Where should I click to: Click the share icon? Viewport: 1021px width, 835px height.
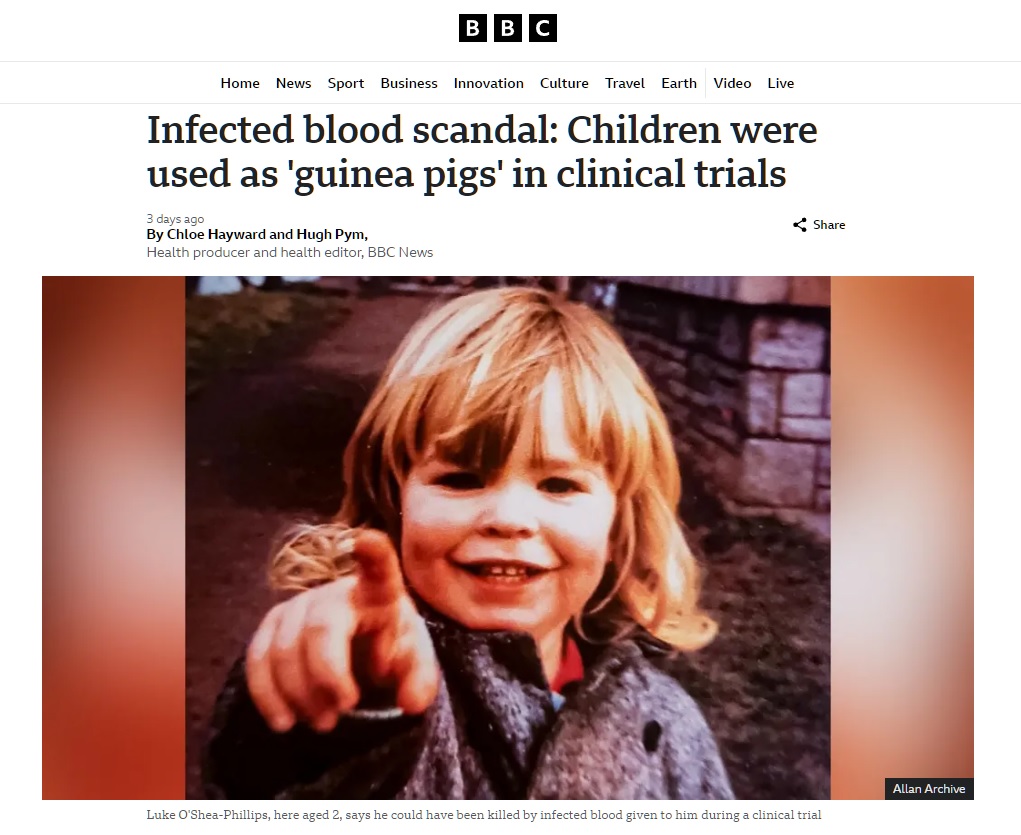800,225
